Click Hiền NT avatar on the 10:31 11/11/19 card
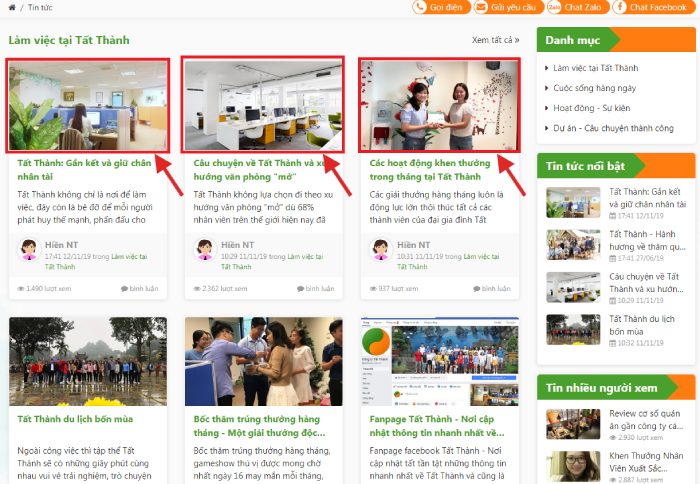Screen dimensions: 700x484 point(381,250)
